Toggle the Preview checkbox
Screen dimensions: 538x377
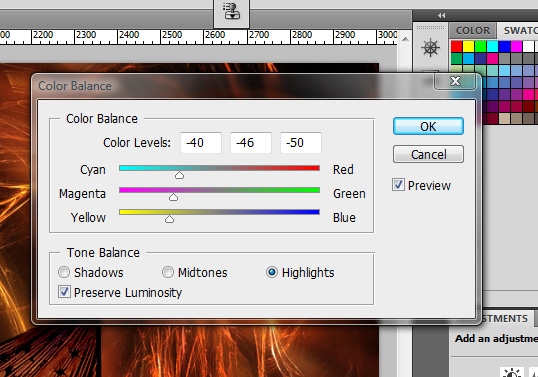point(398,185)
